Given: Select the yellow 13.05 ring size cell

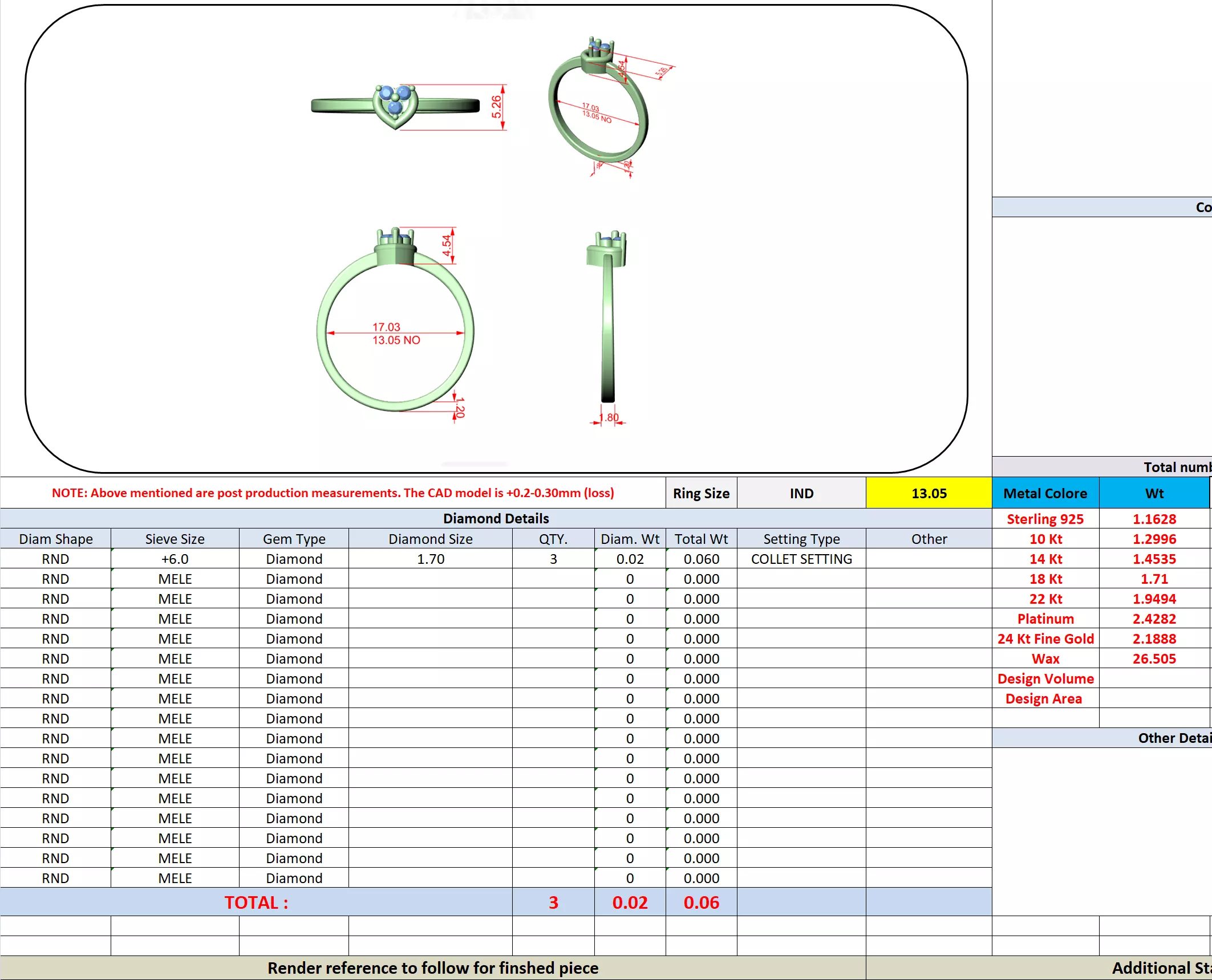Looking at the screenshot, I should 929,493.
